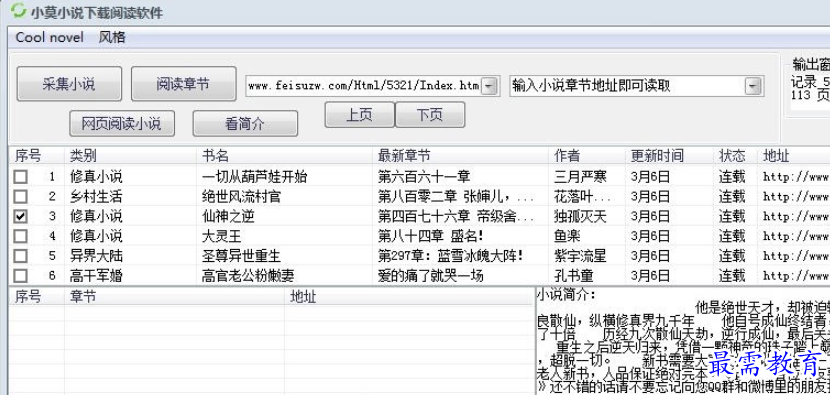The image size is (830, 395).
Task: Click author 孔书童
Action: coord(574,276)
